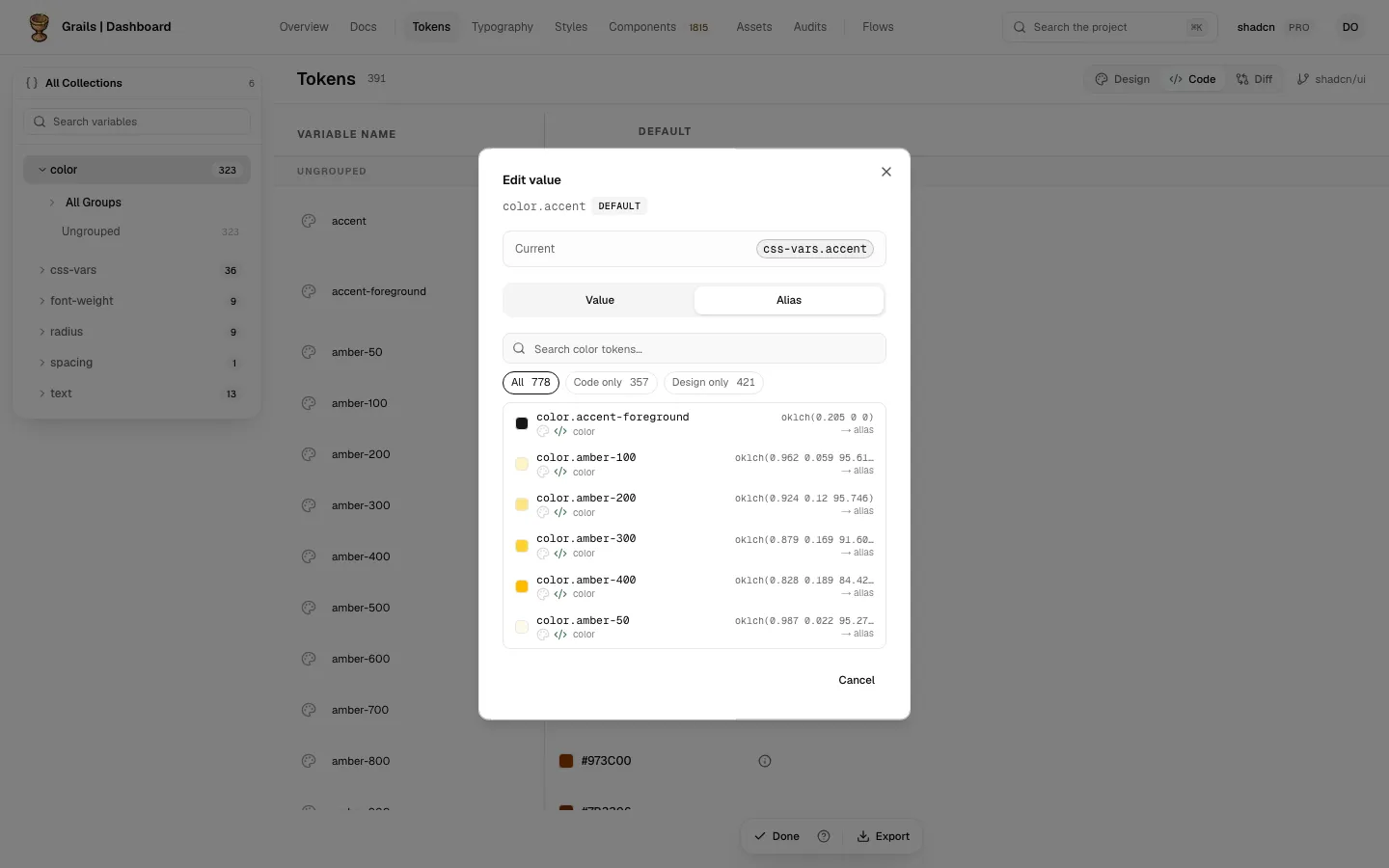Expand the spacing collection
Screen dimensions: 1389x868
[137, 363]
